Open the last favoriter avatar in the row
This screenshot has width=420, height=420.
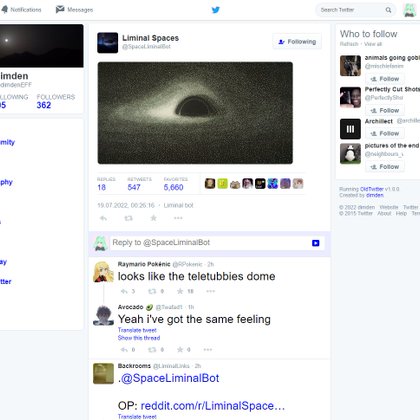pos(298,183)
